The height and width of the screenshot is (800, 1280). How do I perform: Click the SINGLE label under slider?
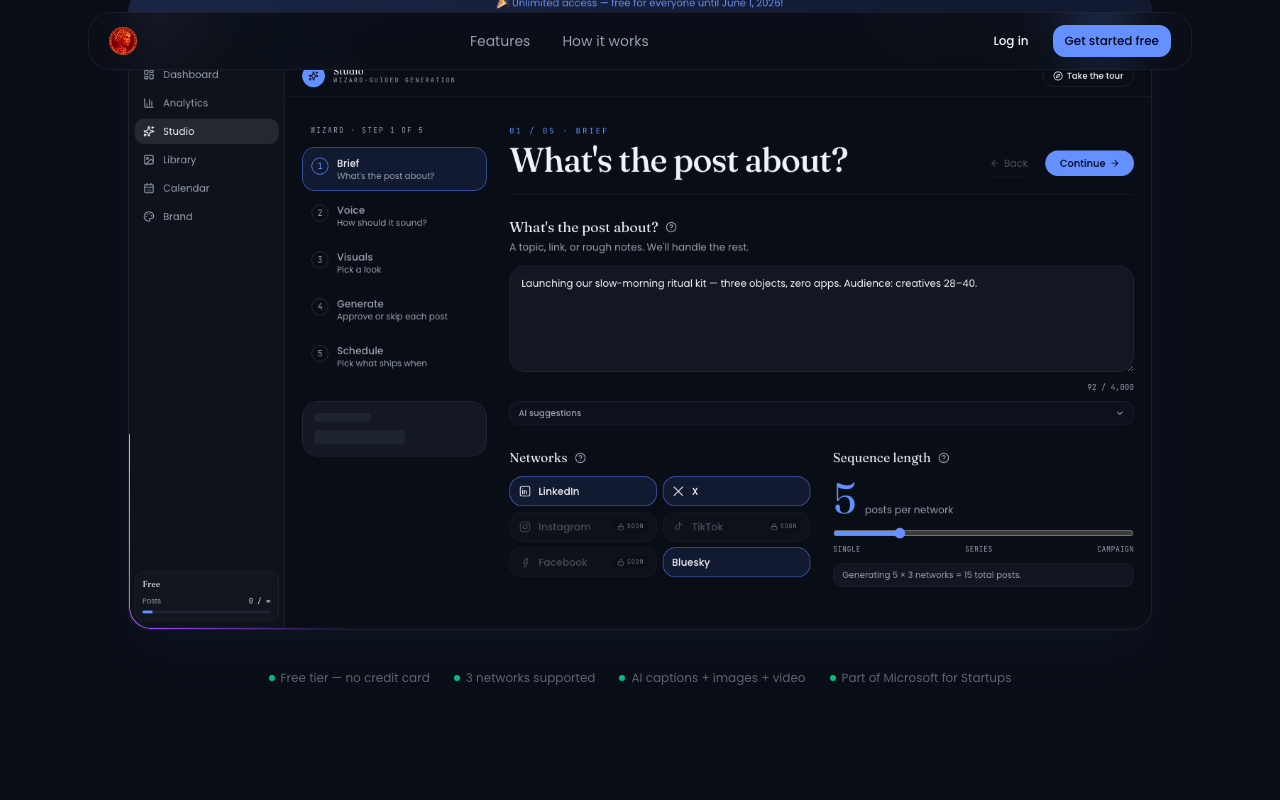[x=847, y=549]
